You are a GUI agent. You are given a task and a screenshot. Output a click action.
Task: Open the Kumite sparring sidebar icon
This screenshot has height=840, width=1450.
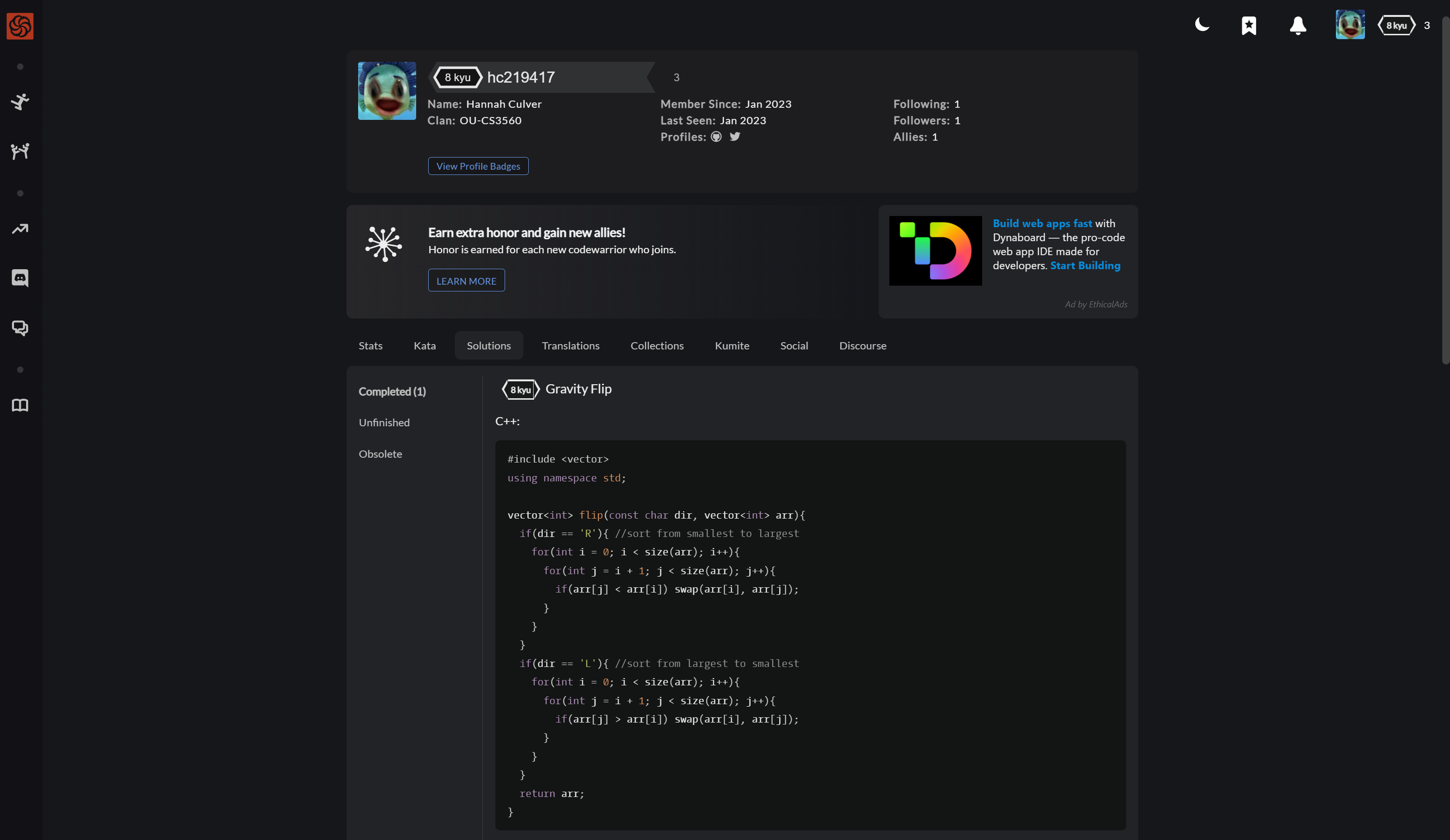[20, 151]
